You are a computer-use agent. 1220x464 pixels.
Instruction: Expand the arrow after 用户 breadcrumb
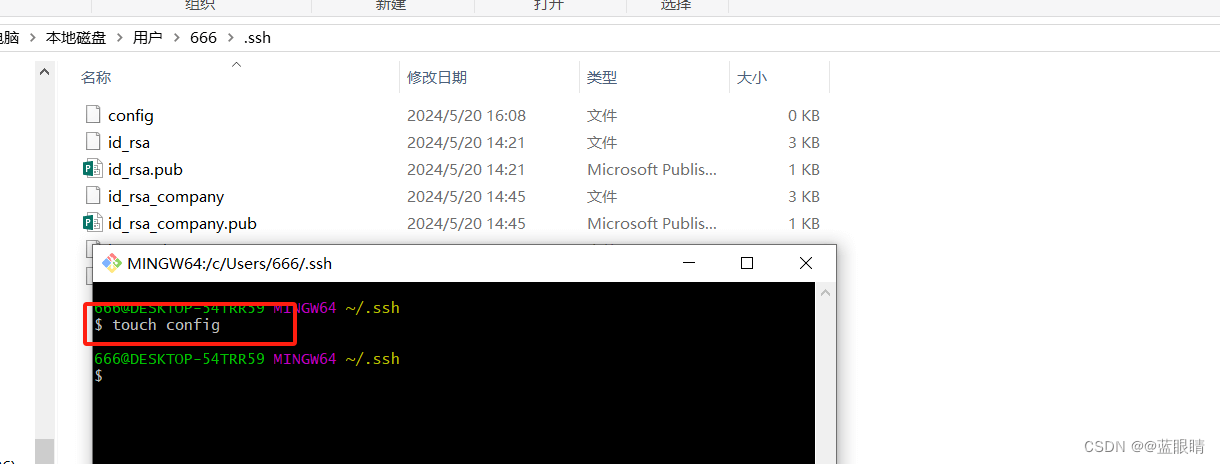175,38
